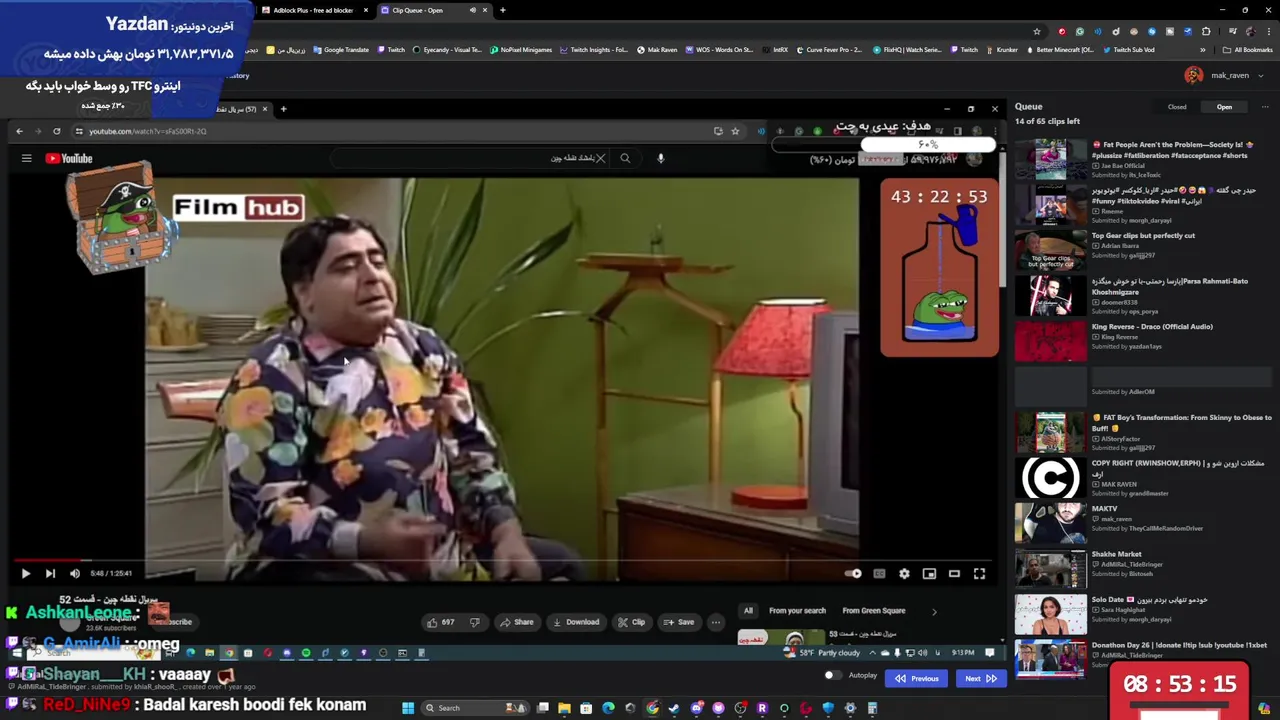Open File Explorer from taskbar
The image size is (1280, 720).
[x=564, y=708]
